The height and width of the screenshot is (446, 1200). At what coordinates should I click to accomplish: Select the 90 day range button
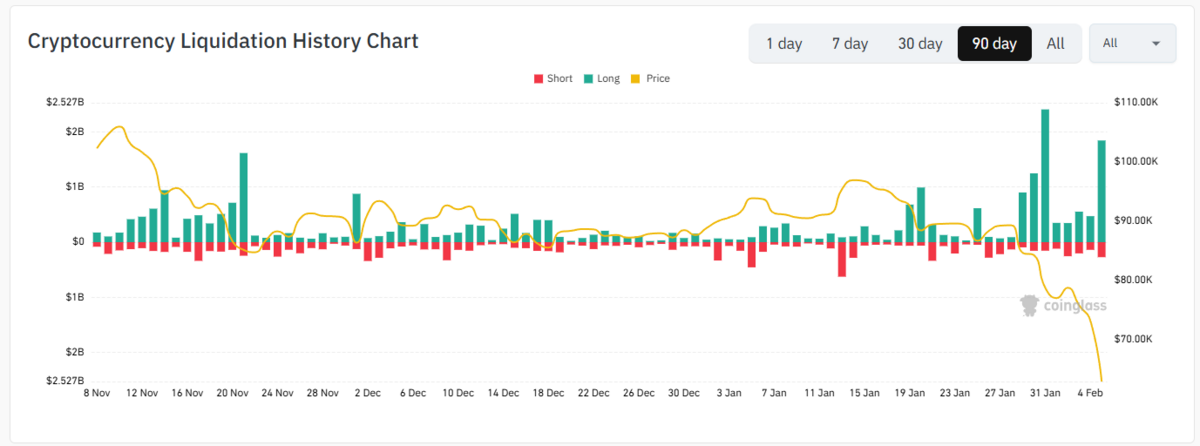click(994, 43)
